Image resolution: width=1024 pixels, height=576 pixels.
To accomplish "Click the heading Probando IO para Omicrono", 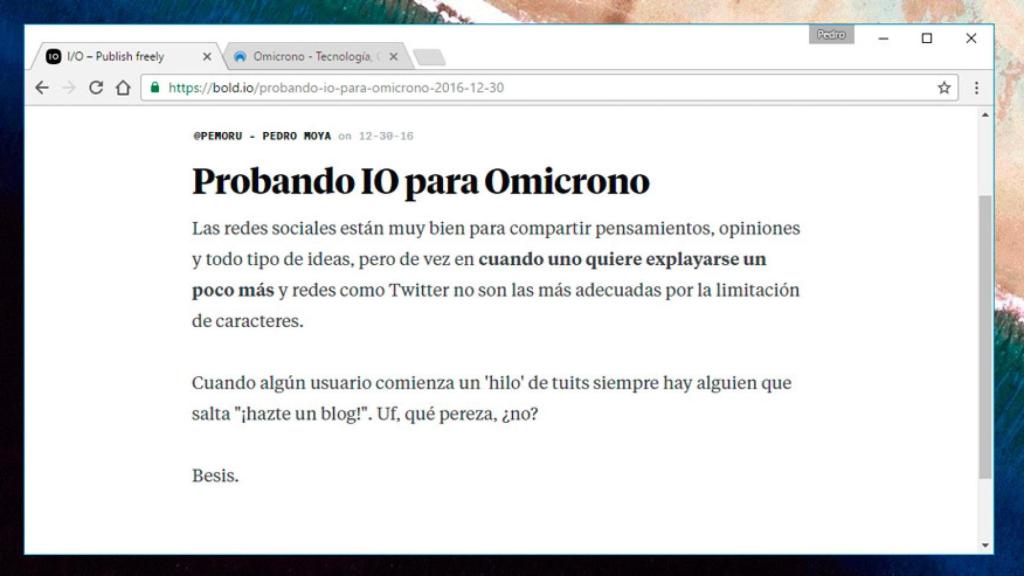I will (420, 182).
